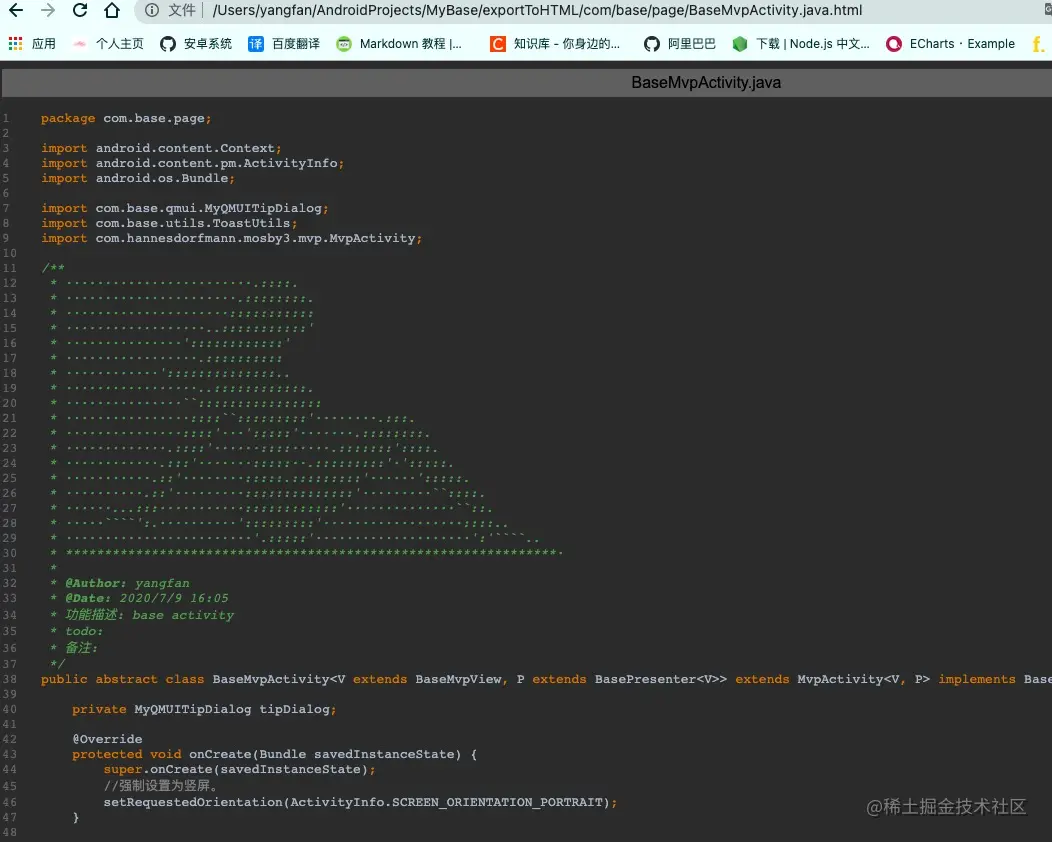
Task: Click the 'package com.base.page;' line
Action: (x=126, y=118)
